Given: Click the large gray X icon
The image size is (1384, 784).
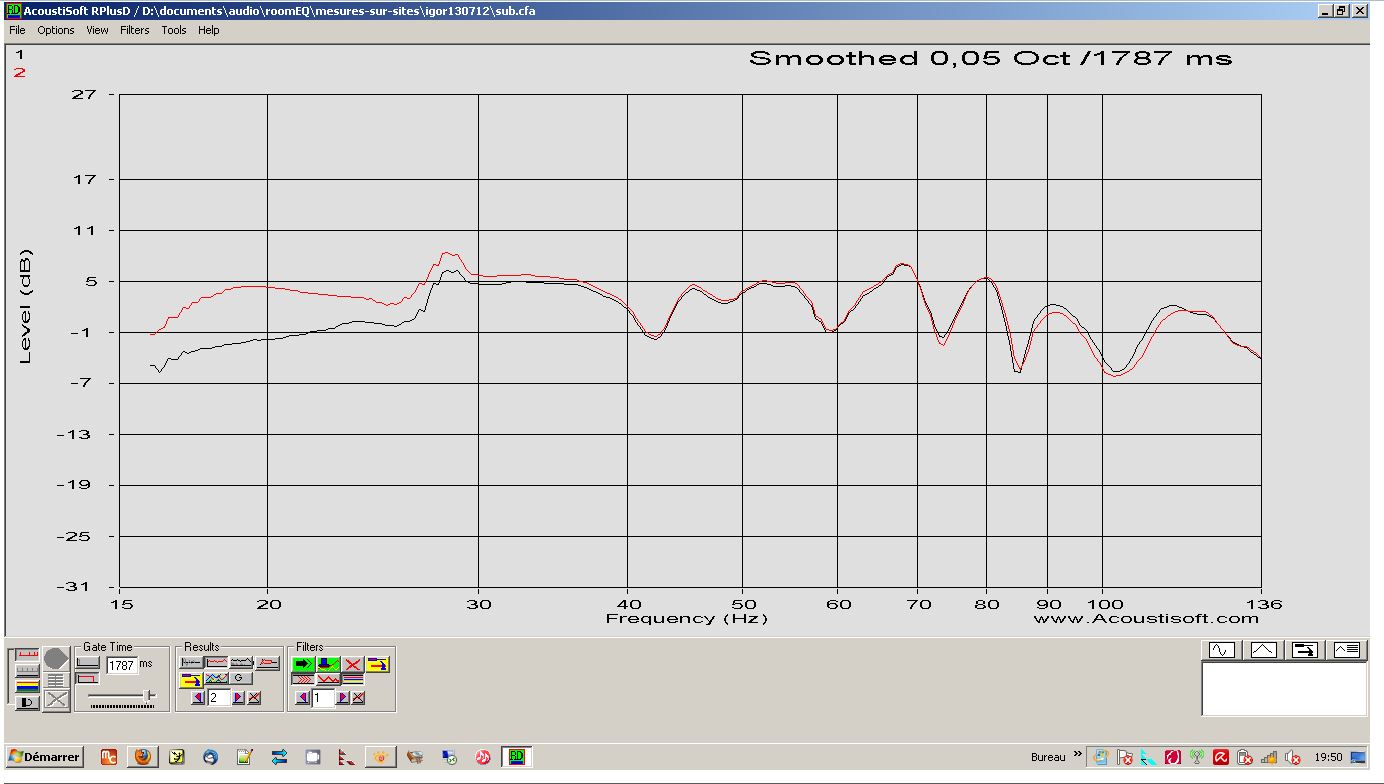Looking at the screenshot, I should (x=56, y=699).
